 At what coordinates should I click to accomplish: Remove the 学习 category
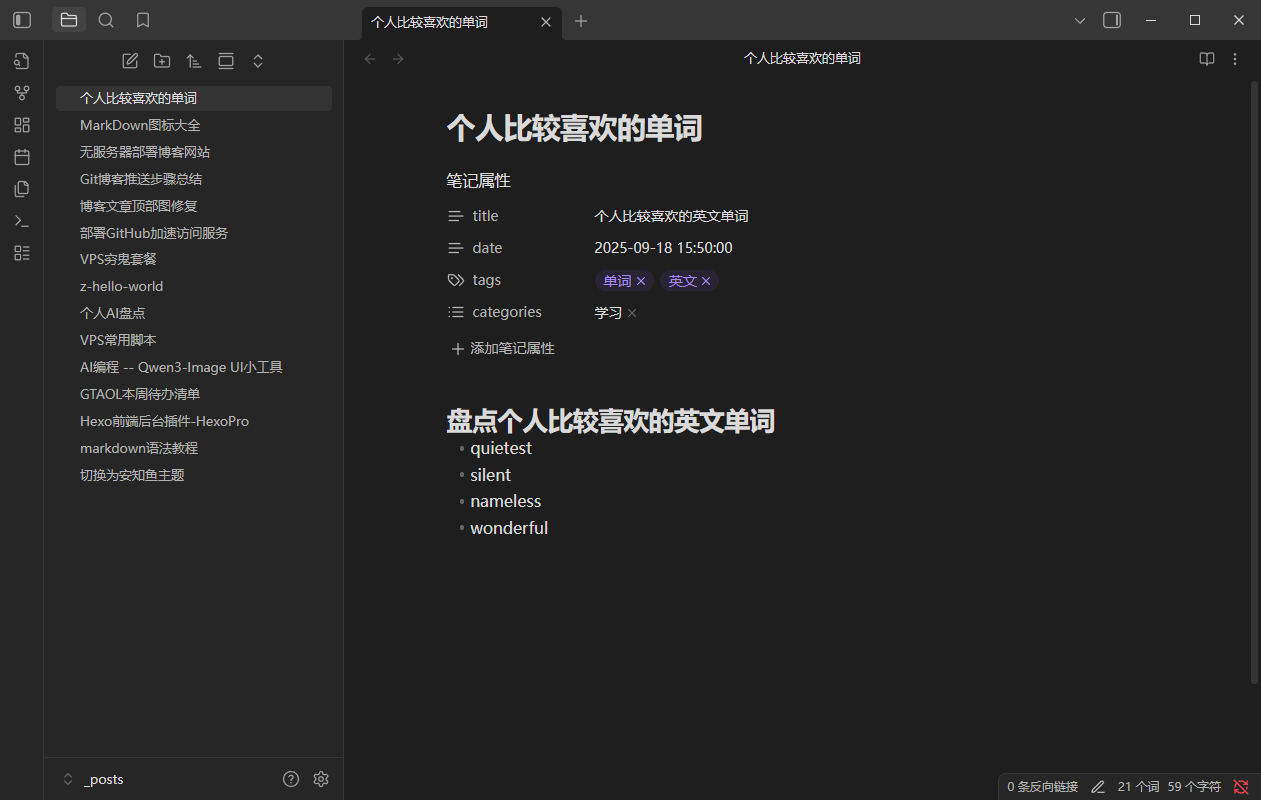click(x=631, y=312)
